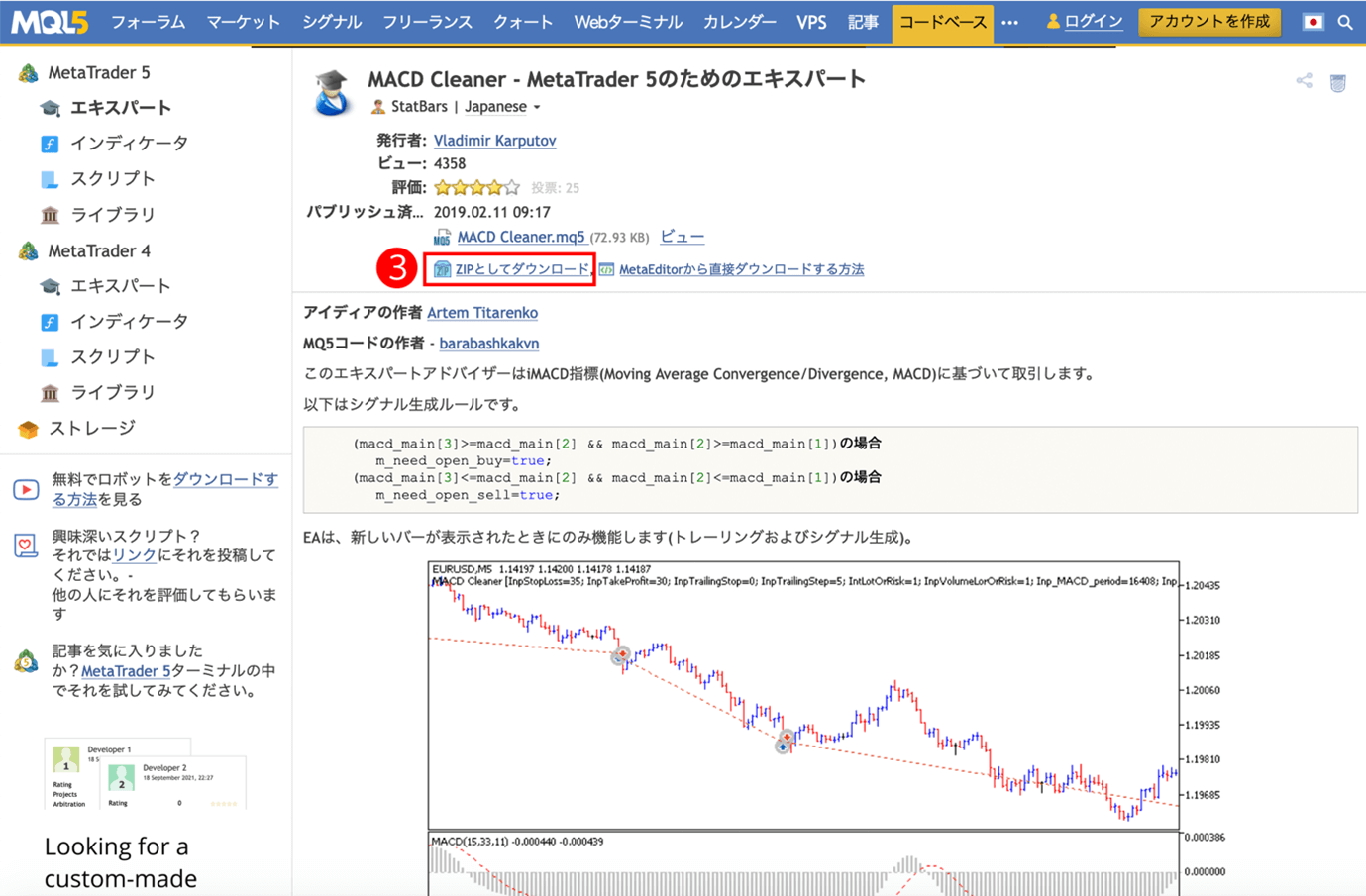The width and height of the screenshot is (1366, 896).
Task: Open the フォーラム menu
Action: click(148, 22)
